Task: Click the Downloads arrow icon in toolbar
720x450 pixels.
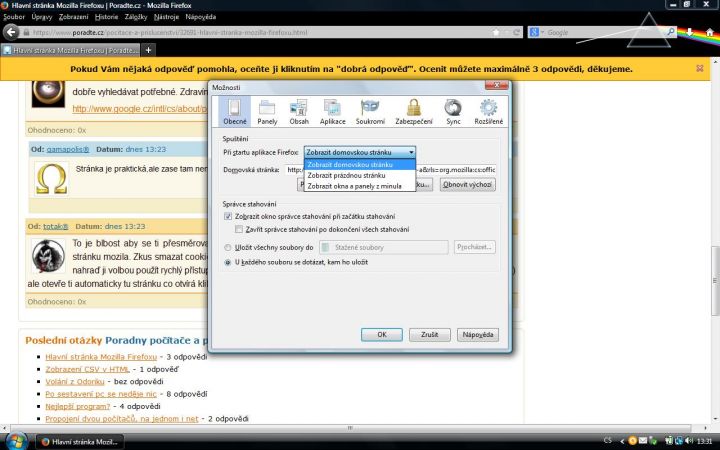Action: pyautogui.click(x=689, y=32)
